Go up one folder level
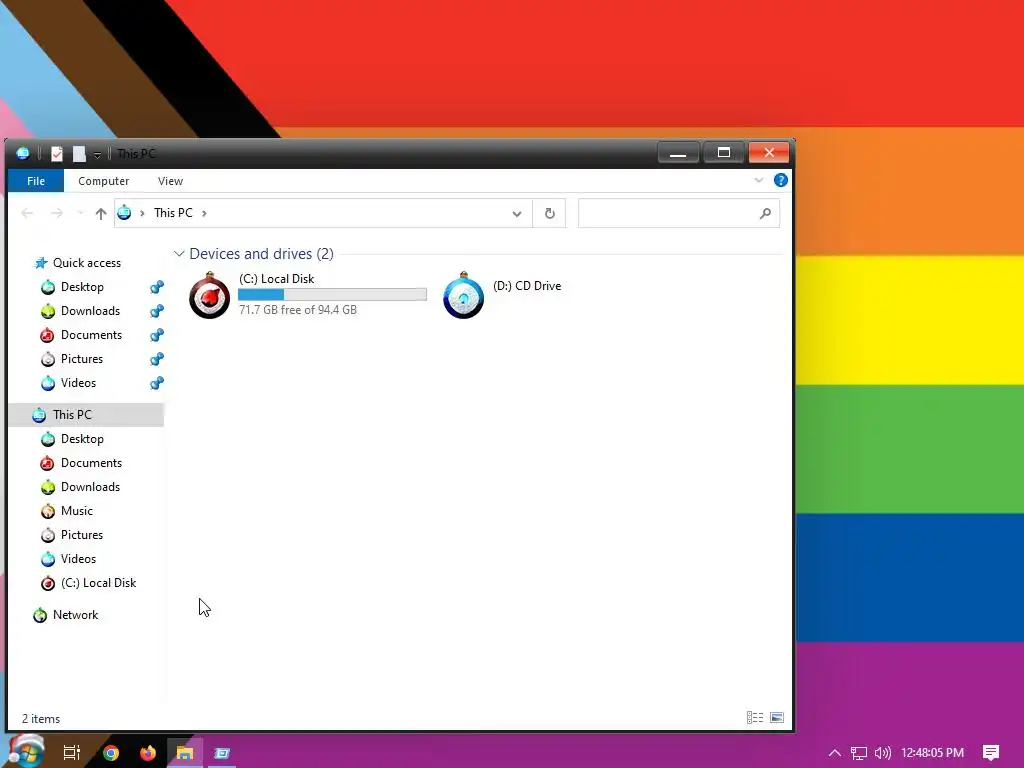Viewport: 1024px width, 768px height. coord(101,213)
